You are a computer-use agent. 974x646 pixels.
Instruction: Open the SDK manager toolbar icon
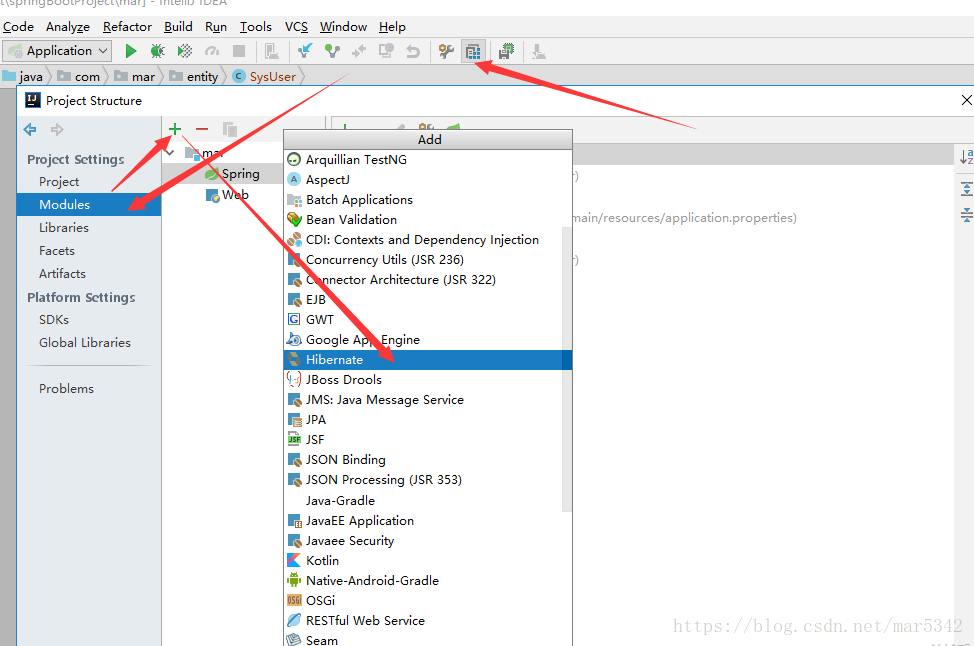(x=506, y=51)
